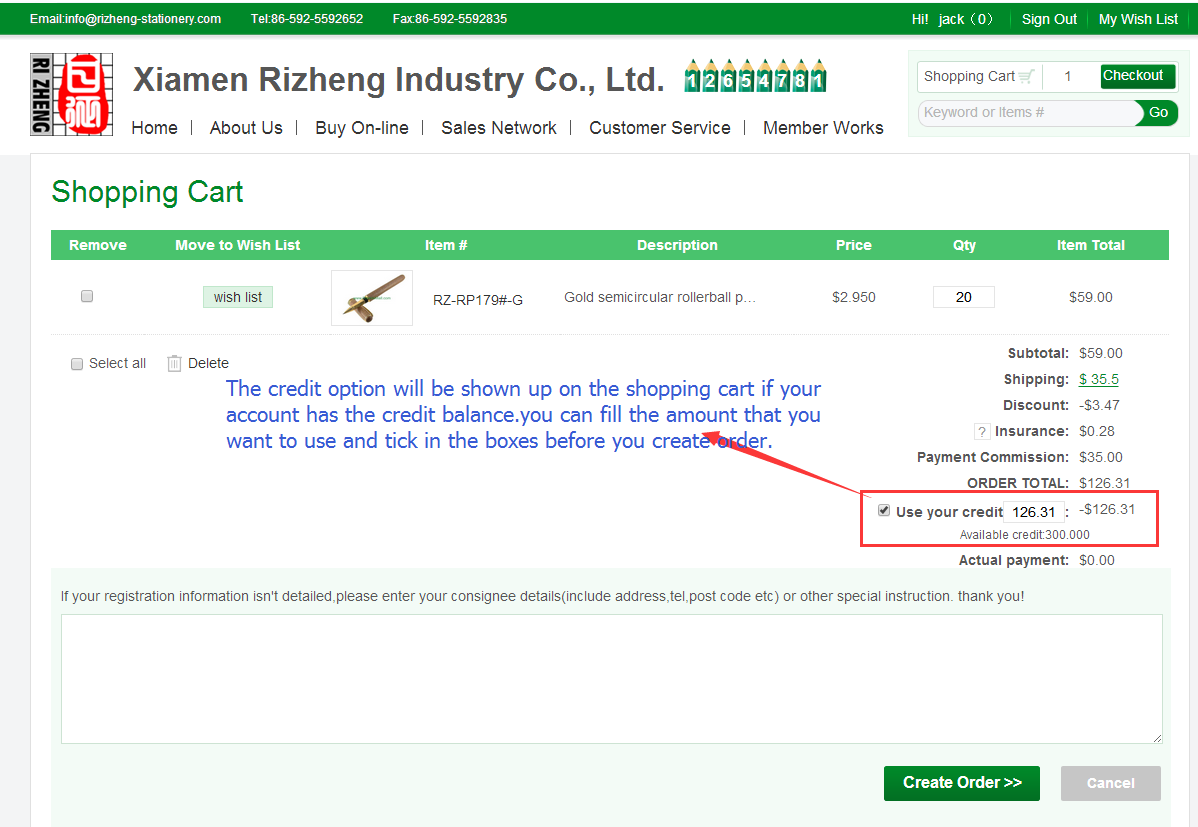Open the Sales Network page

point(498,128)
